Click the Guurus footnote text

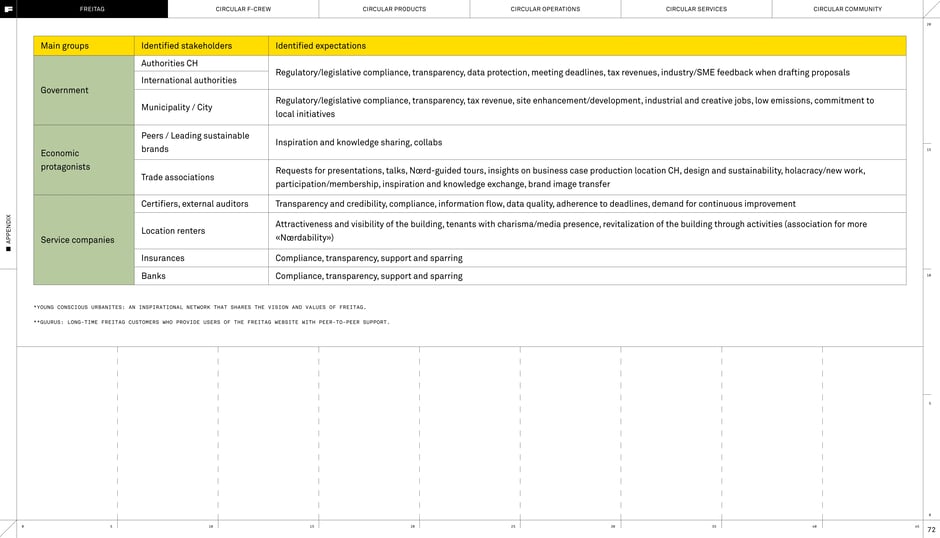tap(212, 322)
